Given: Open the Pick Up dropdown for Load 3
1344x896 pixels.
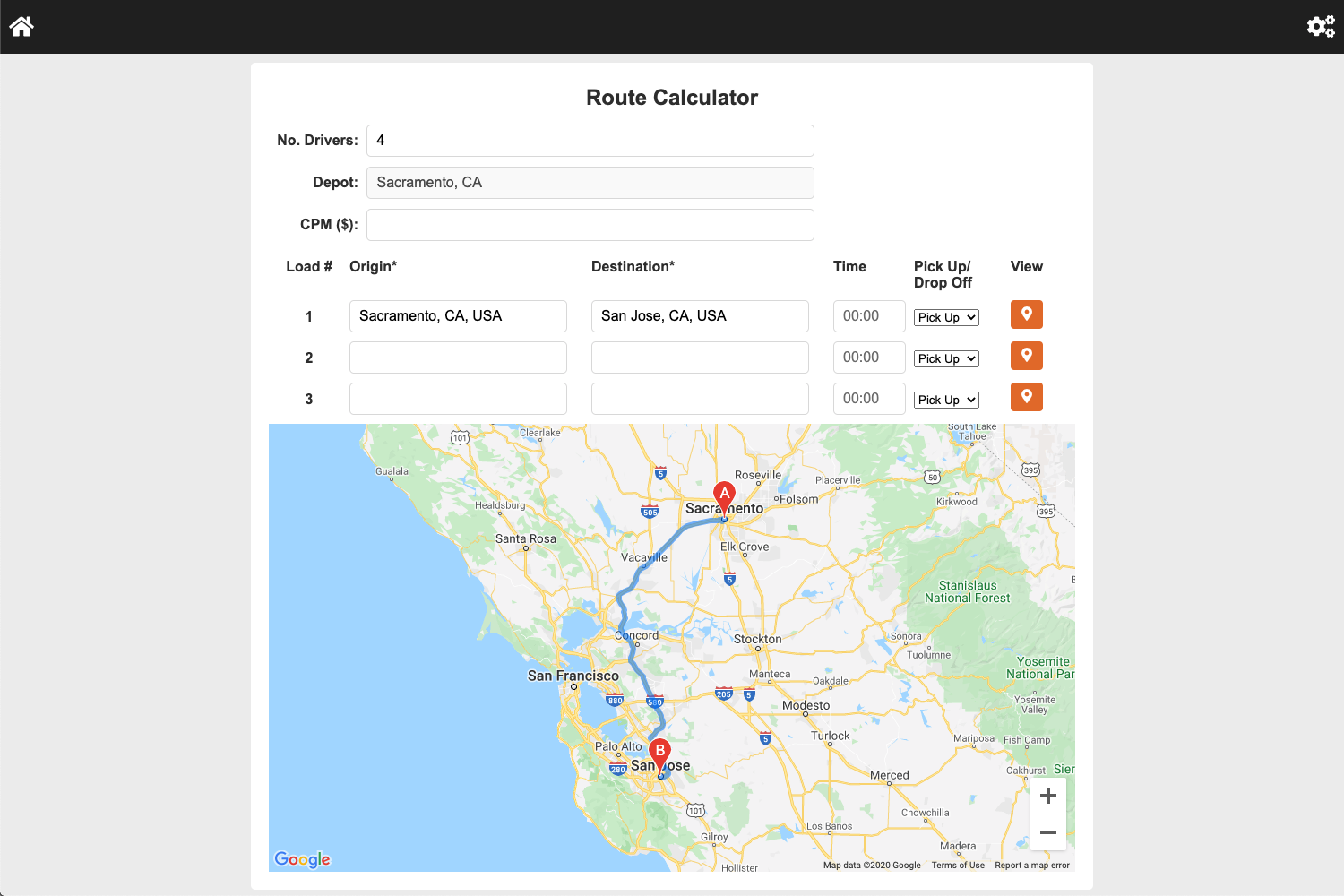Looking at the screenshot, I should pos(946,400).
